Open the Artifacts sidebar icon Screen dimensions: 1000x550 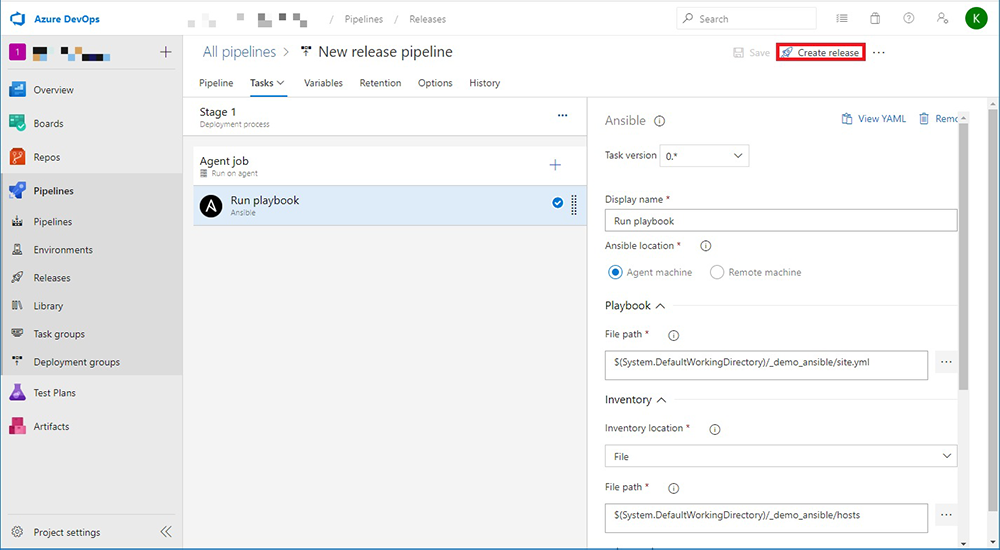click(x=17, y=426)
